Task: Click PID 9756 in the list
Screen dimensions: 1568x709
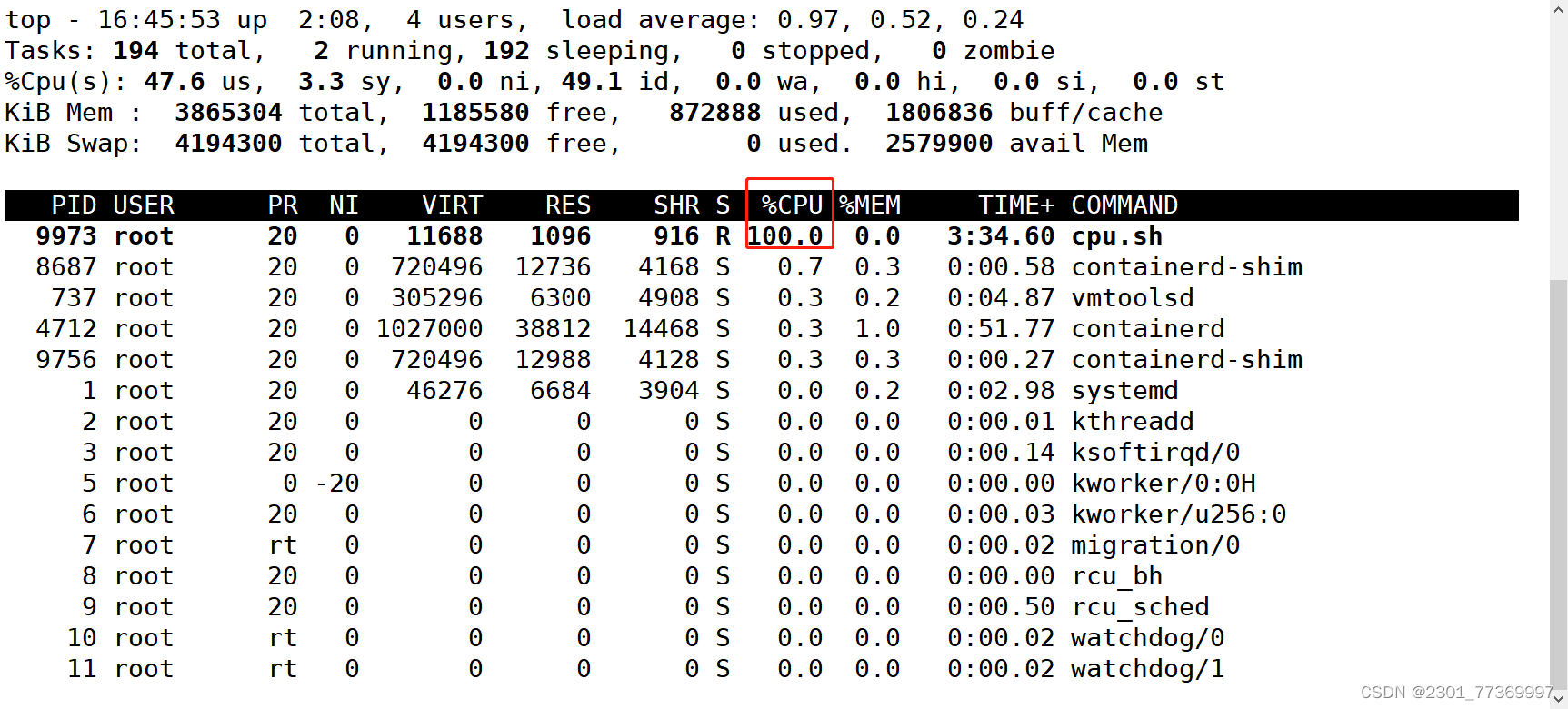Action: [x=66, y=360]
